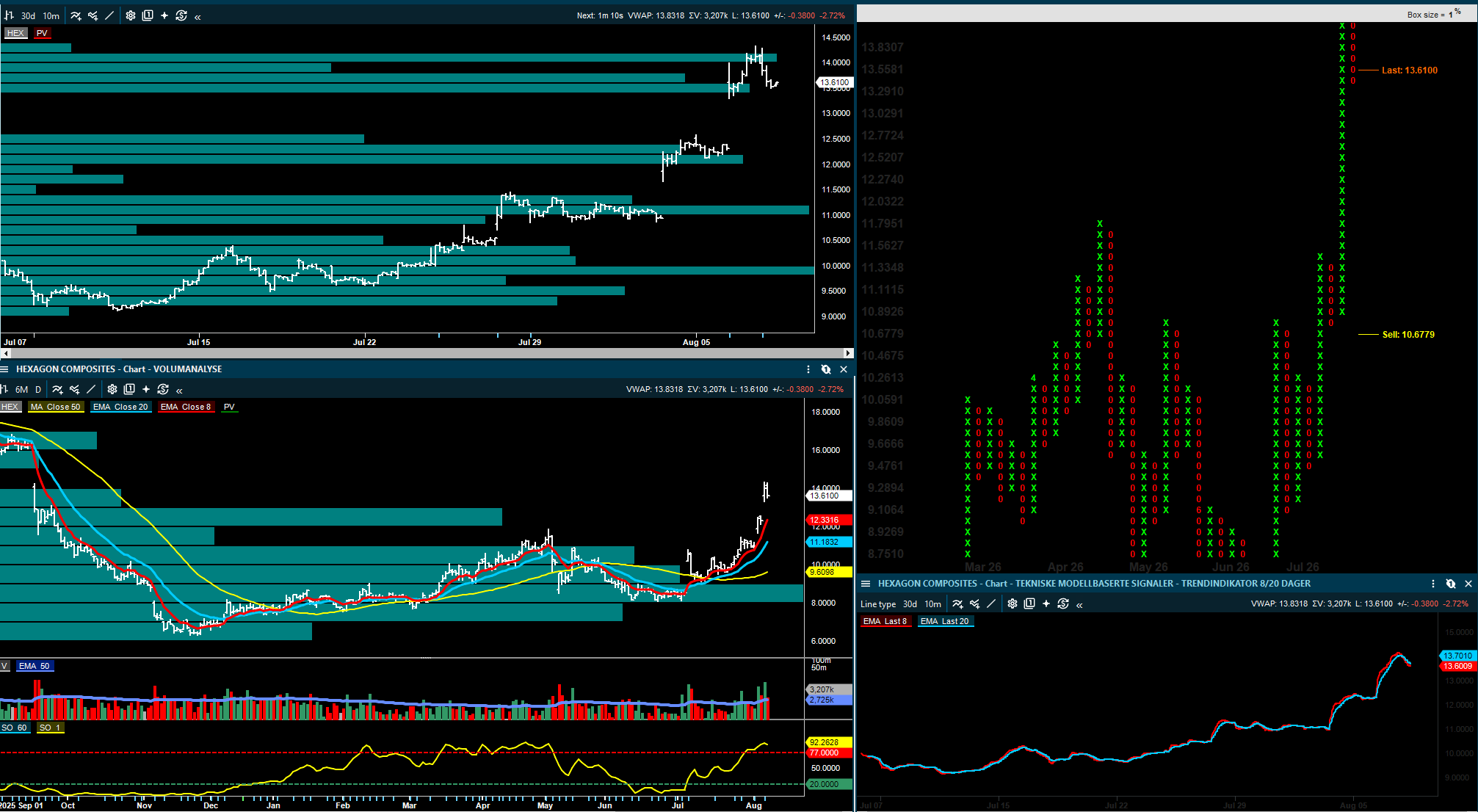Collapse top chart toolbar with double chevron
Viewport: 1478px width, 812px height.
tap(198, 16)
